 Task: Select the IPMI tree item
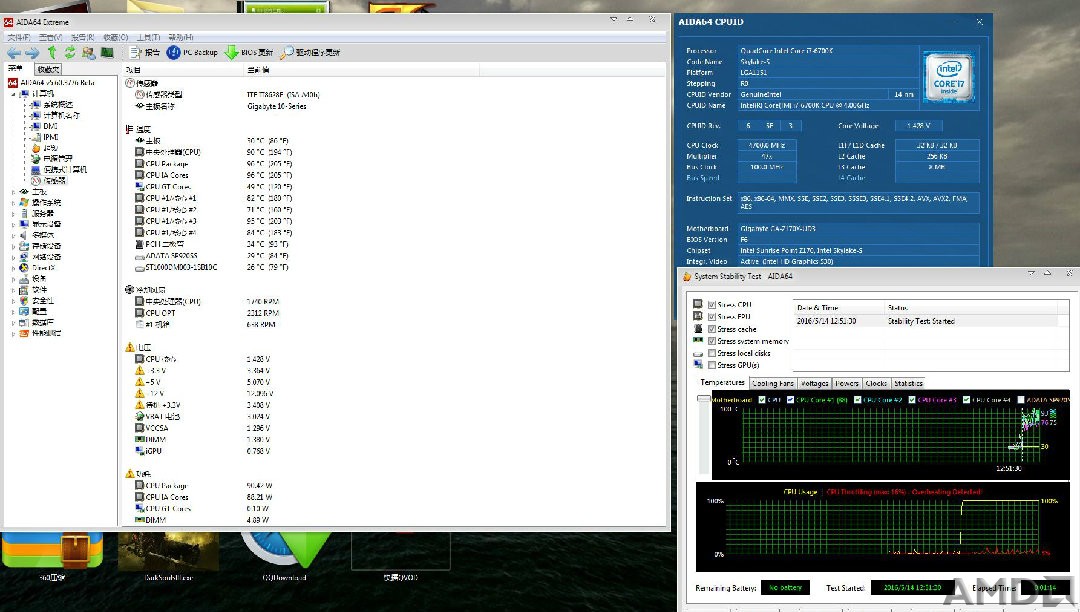click(45, 137)
